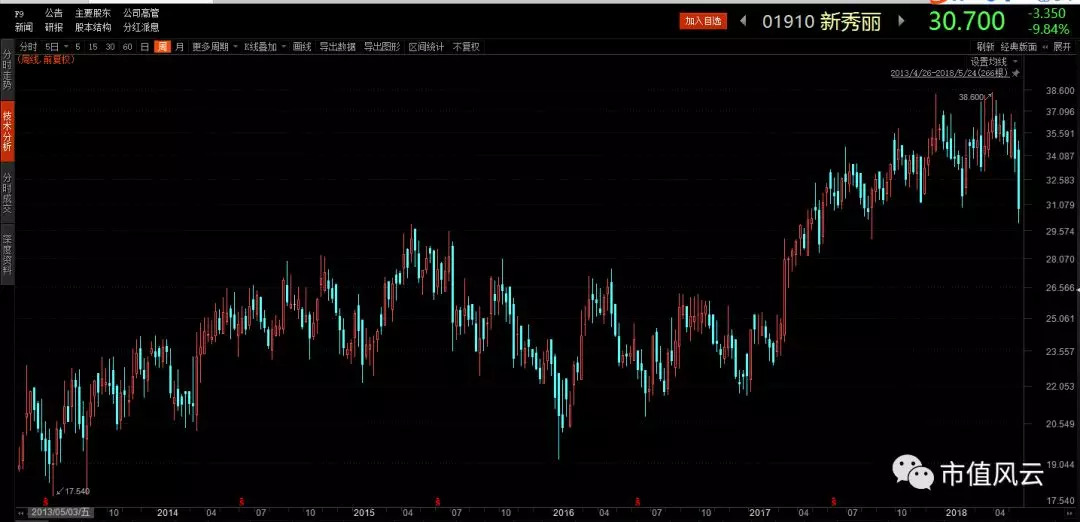Open the 技术分析 side tab

7,132
